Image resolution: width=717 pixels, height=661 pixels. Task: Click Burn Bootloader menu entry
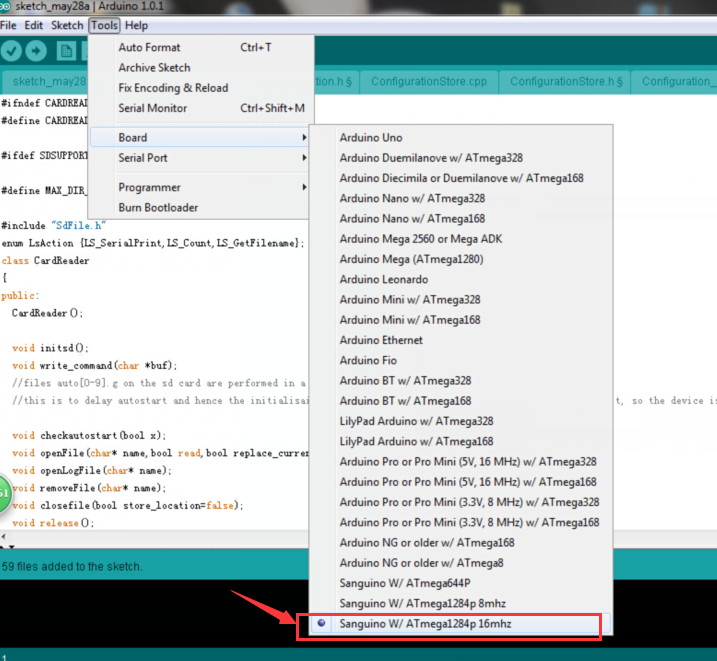tap(158, 208)
